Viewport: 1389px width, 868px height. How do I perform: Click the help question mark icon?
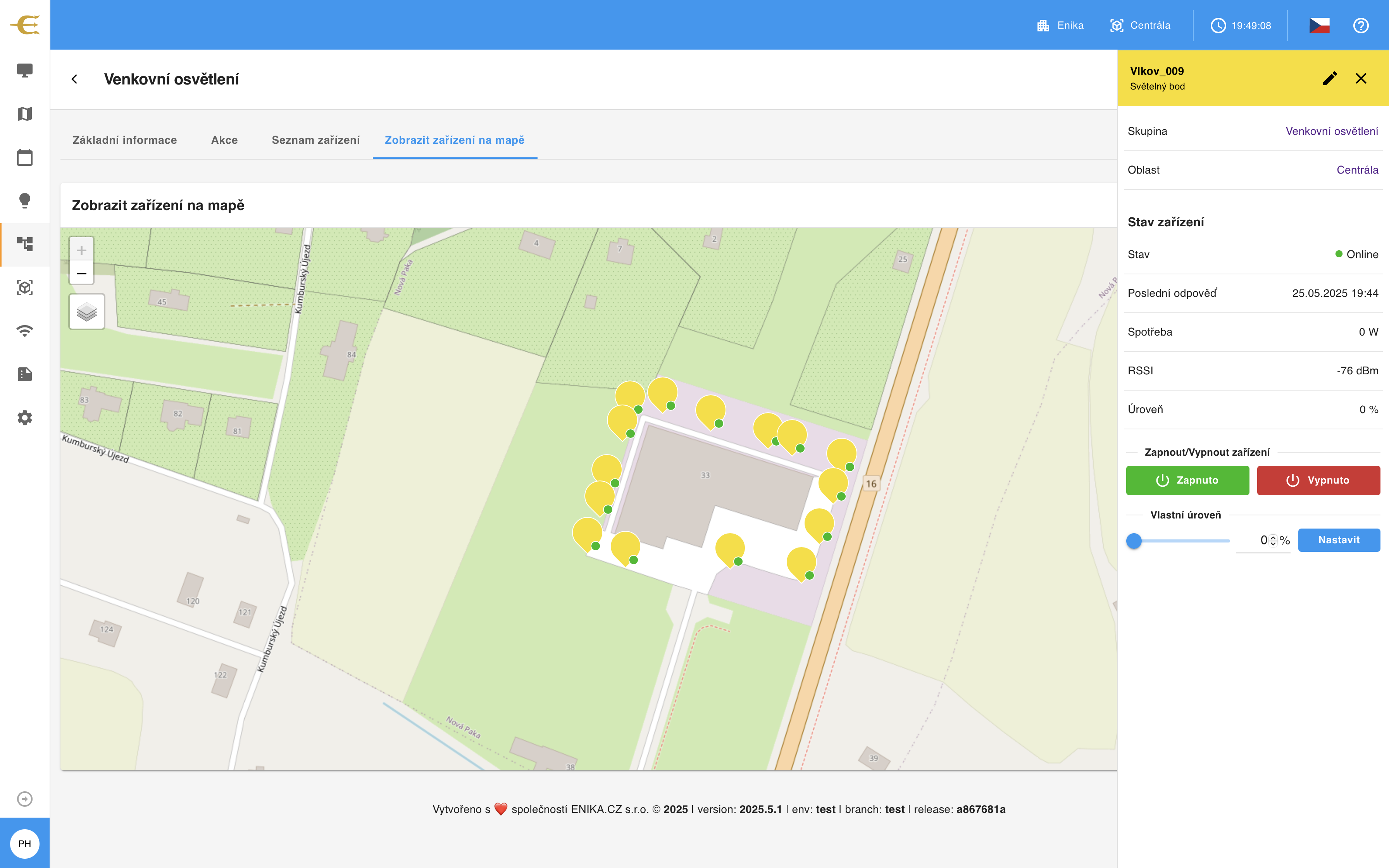click(1361, 25)
